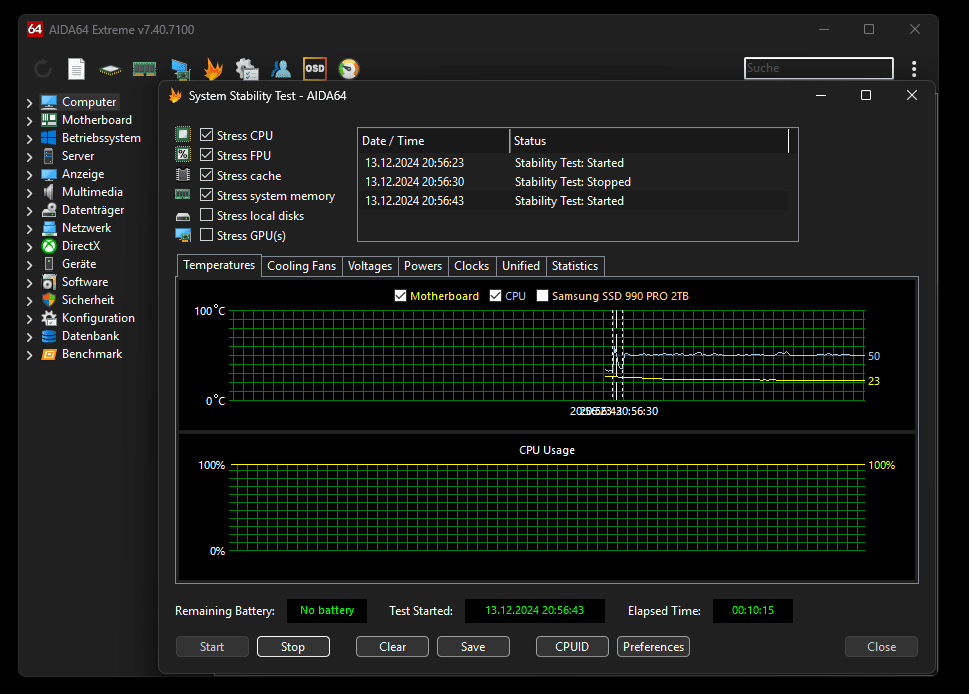Expand the Computer tree node
The image size is (969, 694).
29,103
